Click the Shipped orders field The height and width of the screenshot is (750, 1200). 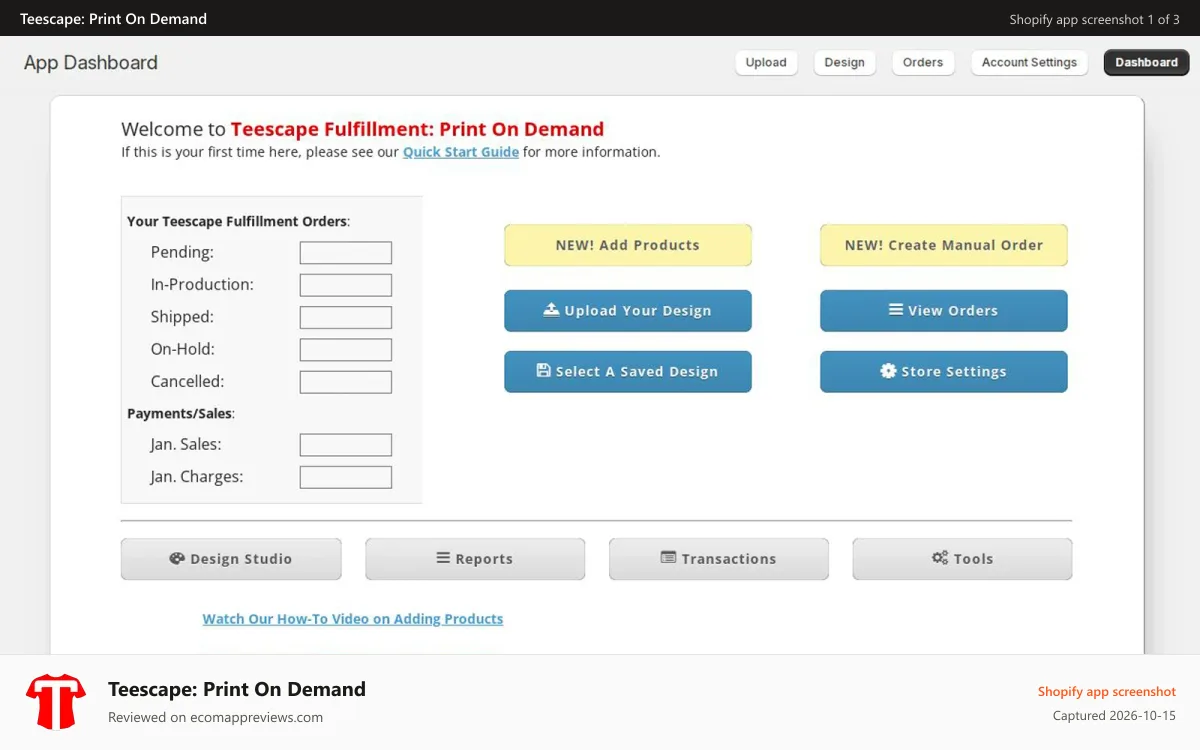tap(346, 317)
